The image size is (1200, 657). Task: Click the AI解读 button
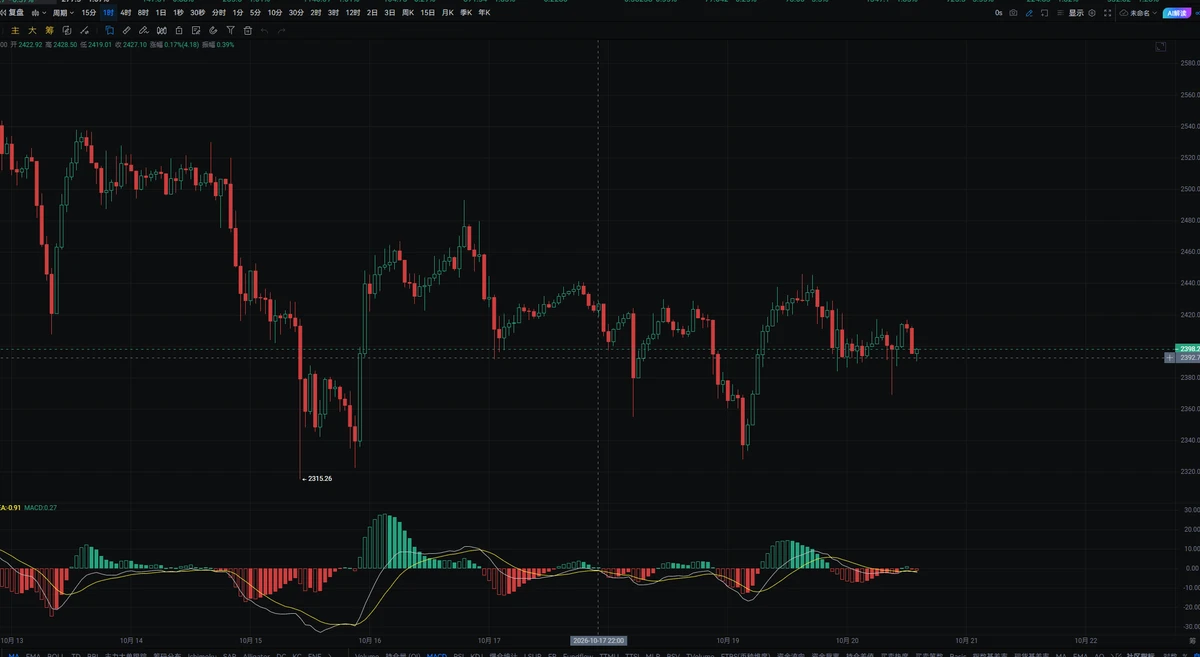(x=1177, y=13)
